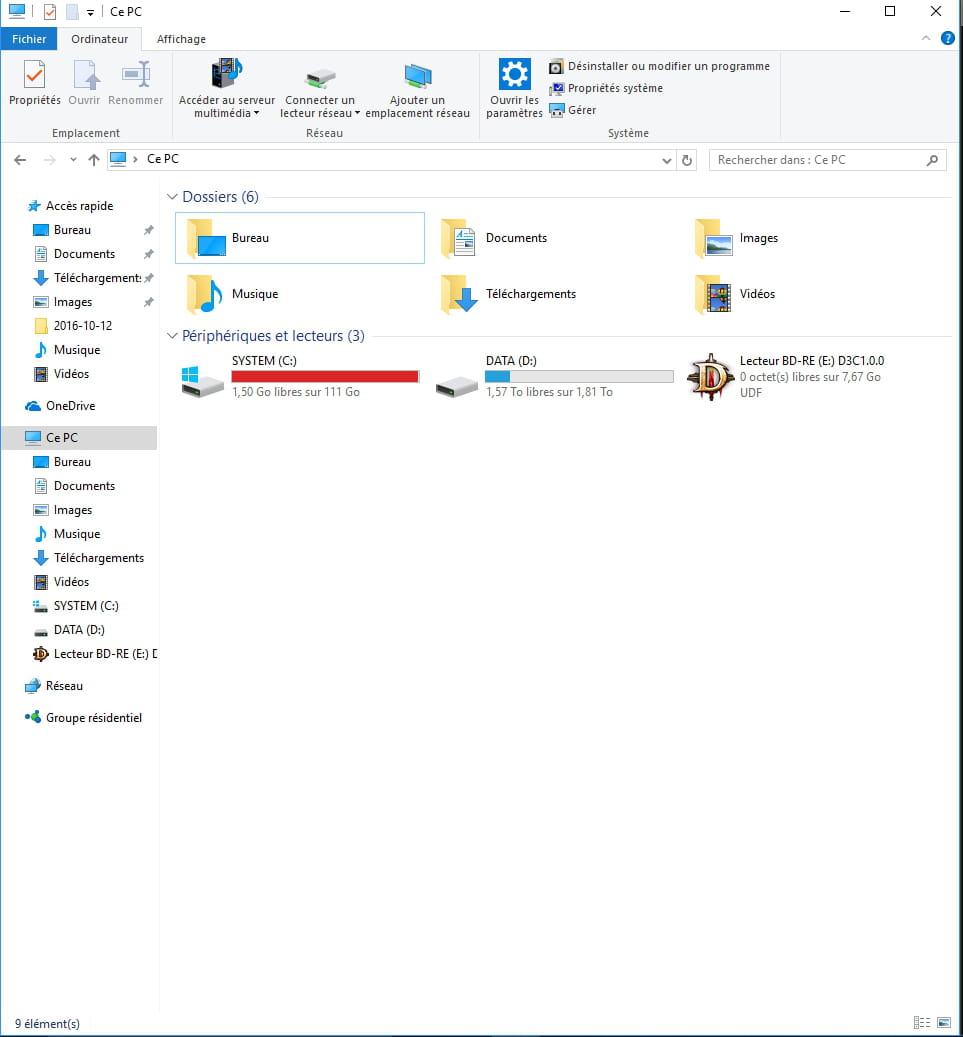
Task: Click quick access Properties checkmark icon in title bar
Action: click(x=50, y=12)
